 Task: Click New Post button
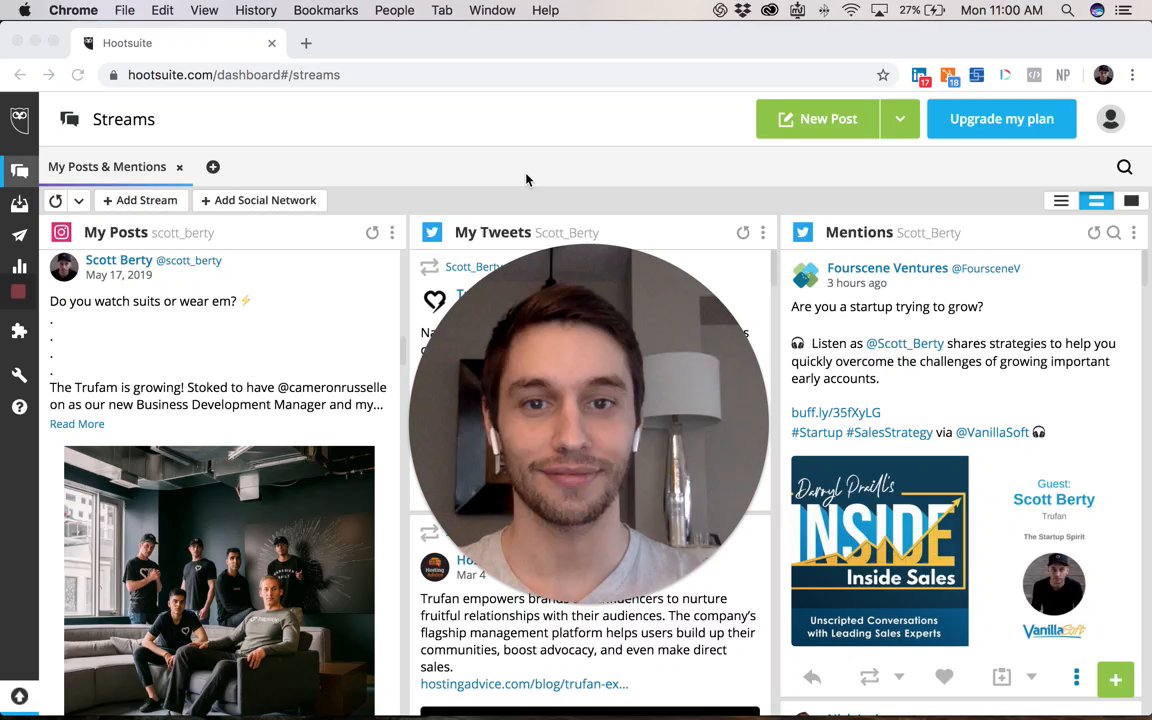click(x=818, y=119)
